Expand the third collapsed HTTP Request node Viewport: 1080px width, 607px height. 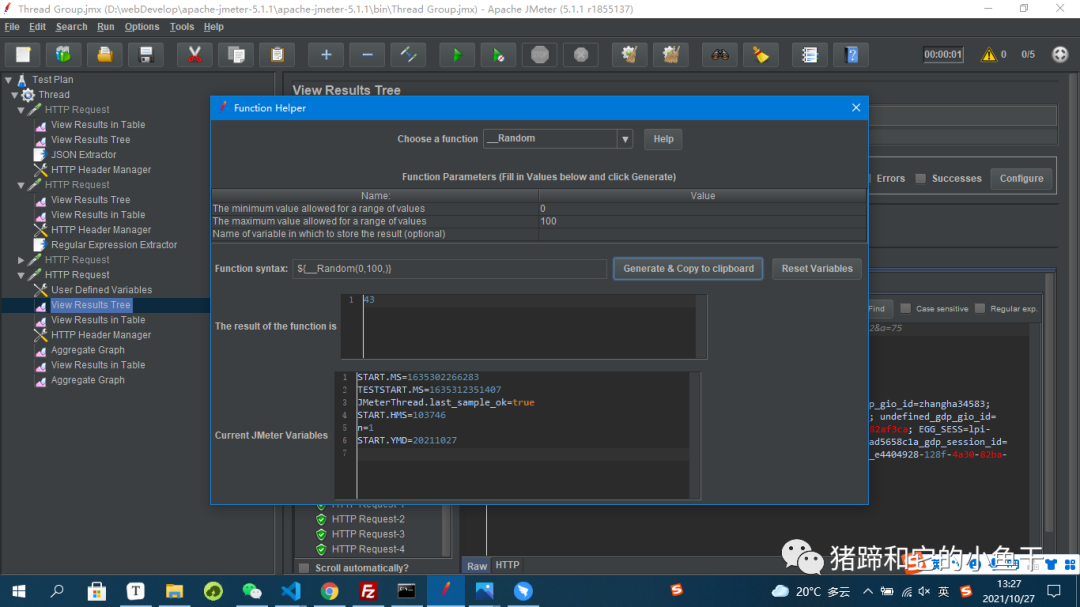tap(21, 260)
